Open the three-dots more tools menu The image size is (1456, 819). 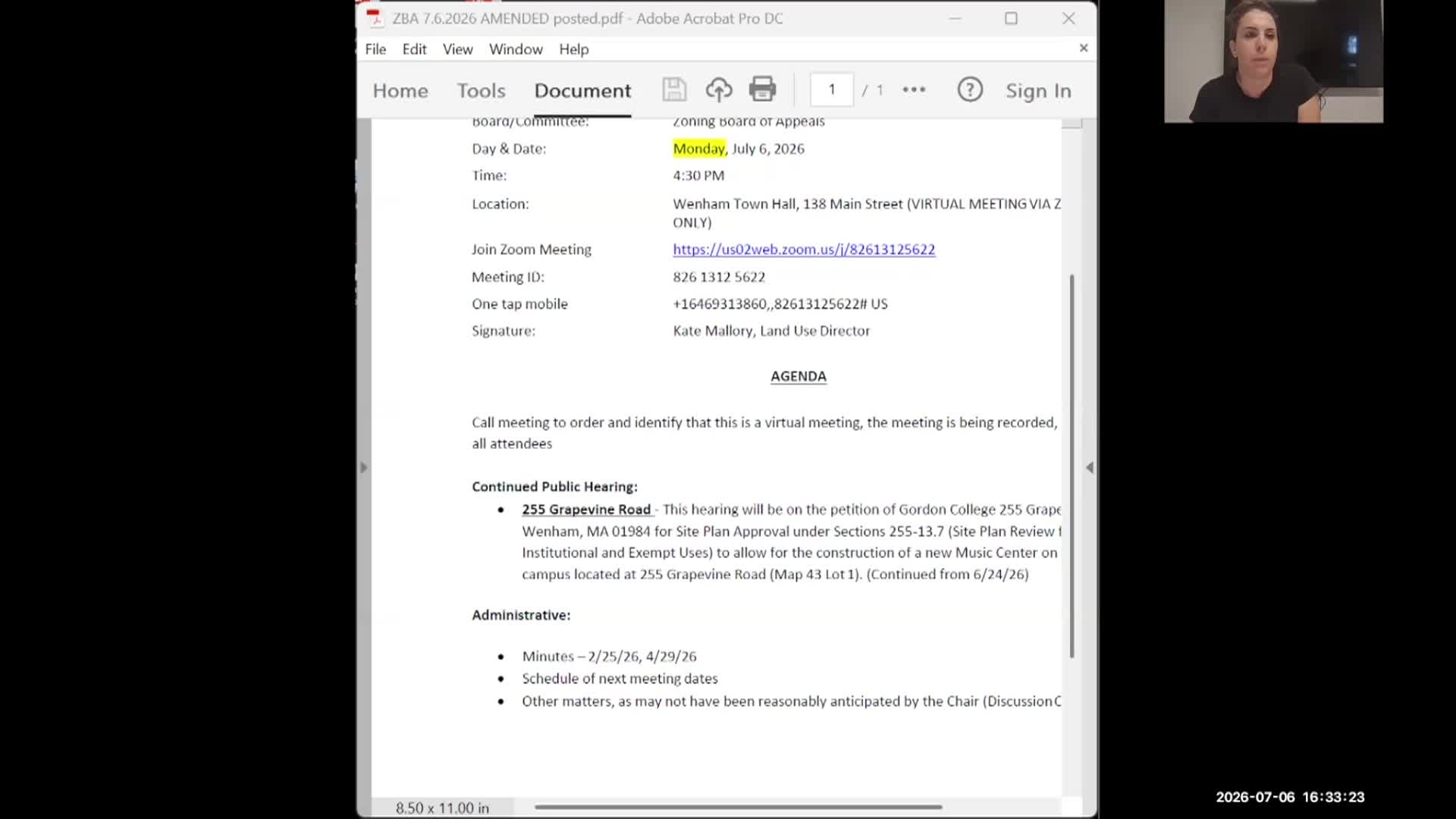tap(914, 89)
